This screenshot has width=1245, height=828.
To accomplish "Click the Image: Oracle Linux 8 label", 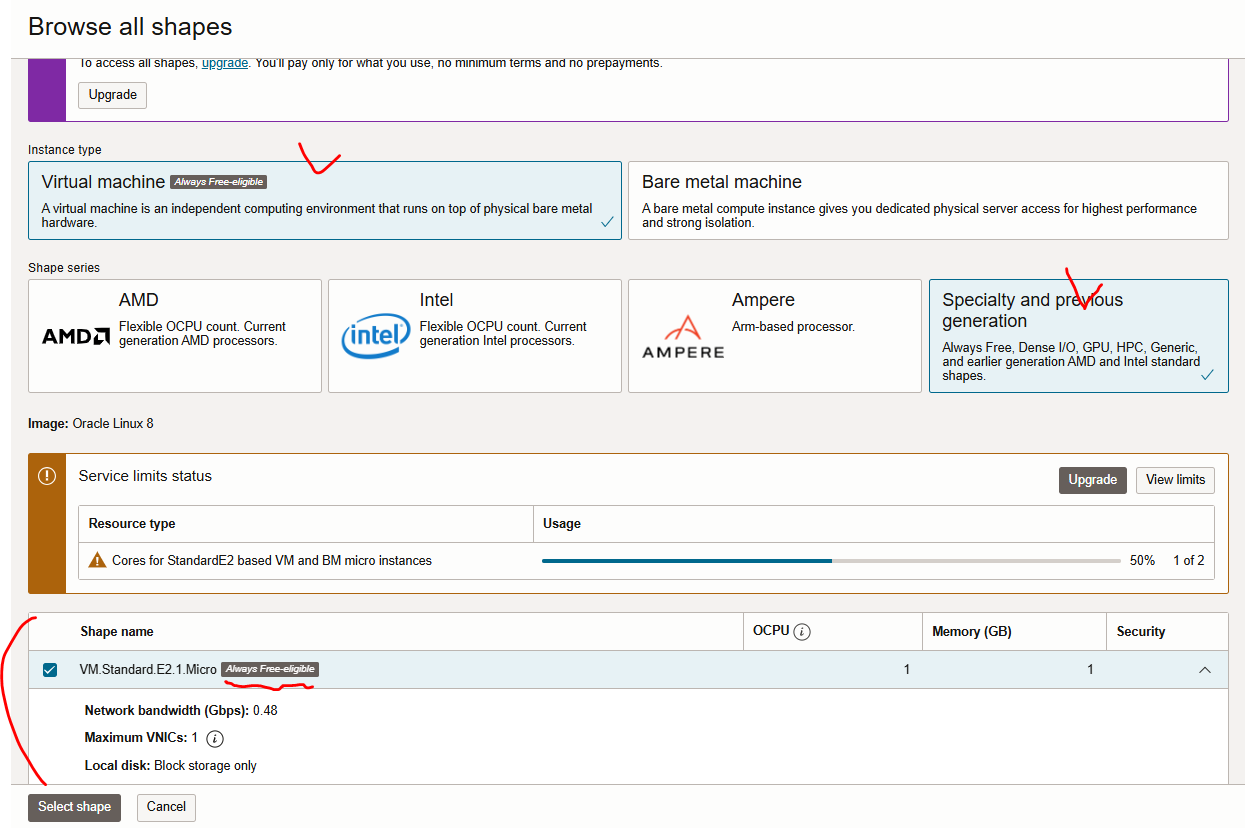I will pyautogui.click(x=91, y=424).
